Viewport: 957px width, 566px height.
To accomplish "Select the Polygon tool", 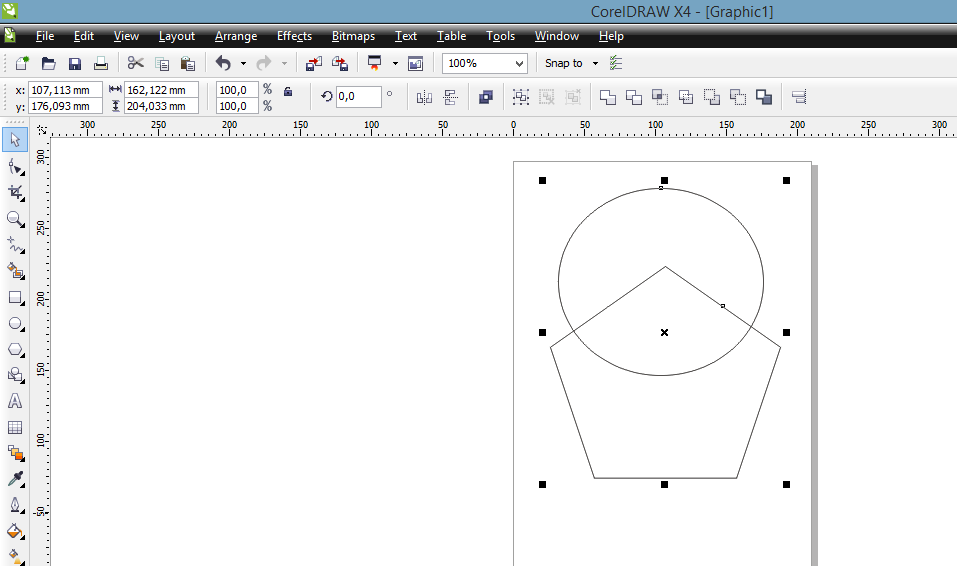I will [x=15, y=350].
